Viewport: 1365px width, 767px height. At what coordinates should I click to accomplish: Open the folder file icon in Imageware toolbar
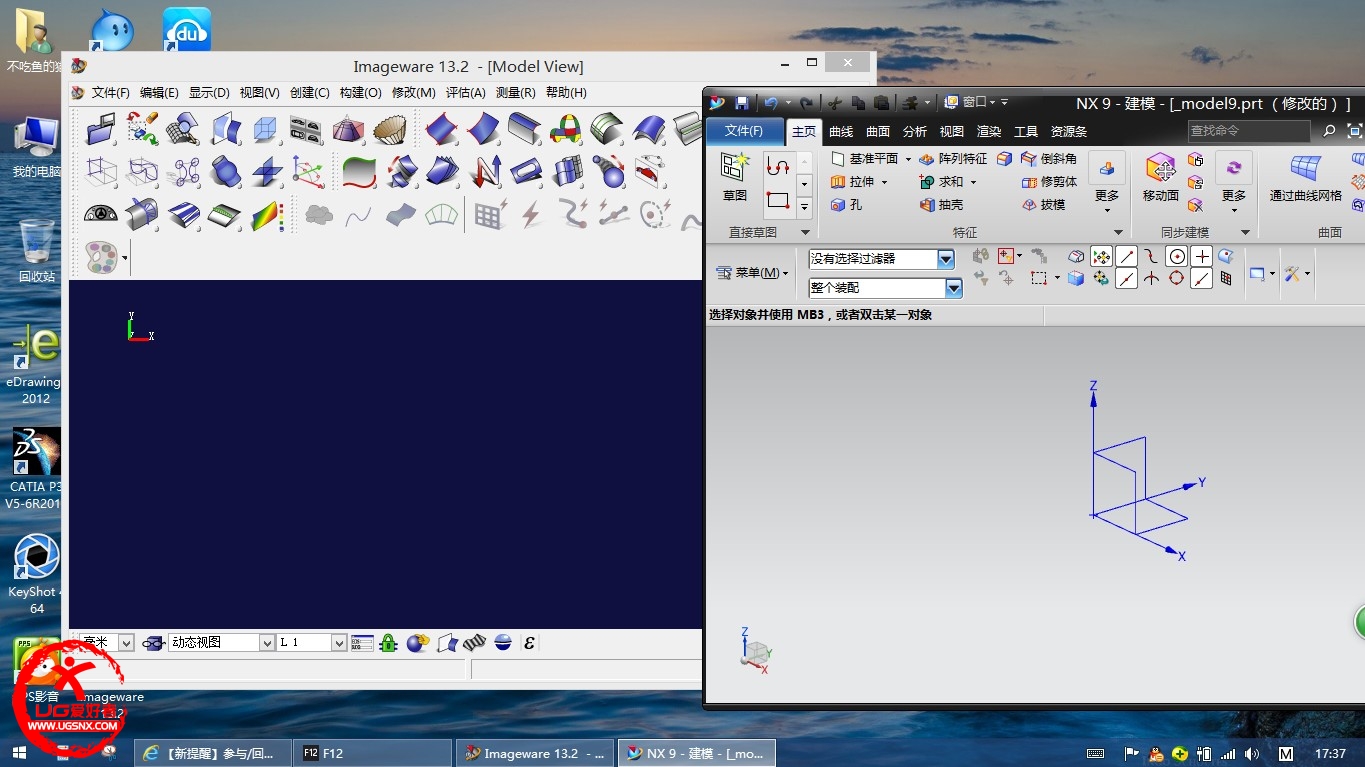(x=101, y=129)
